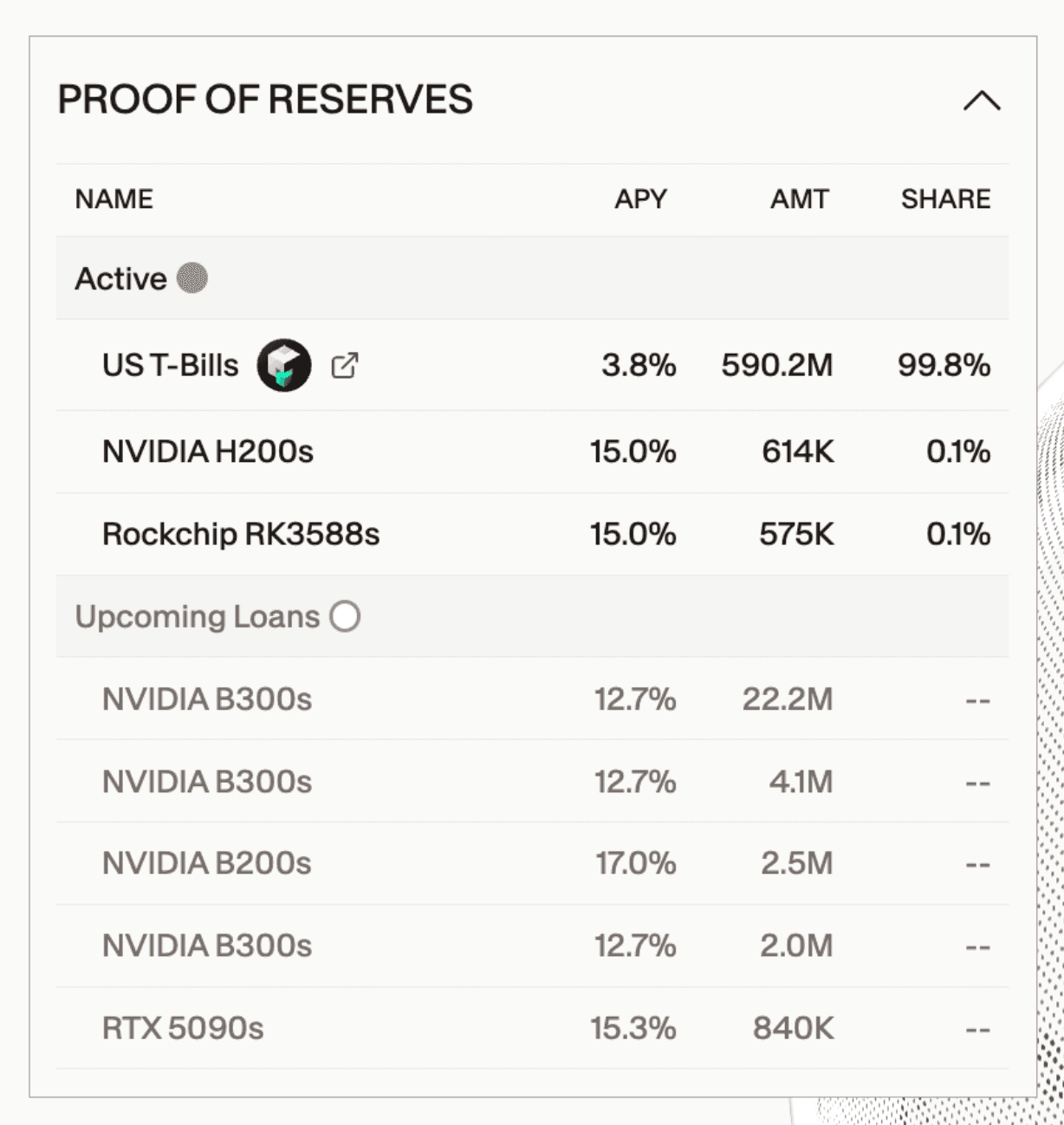Click the empty Upcoming Loans circle
1064x1125 pixels.
pos(345,616)
